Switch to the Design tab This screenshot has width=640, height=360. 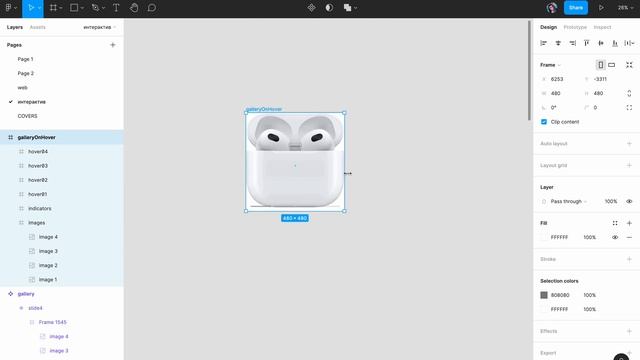coord(548,27)
